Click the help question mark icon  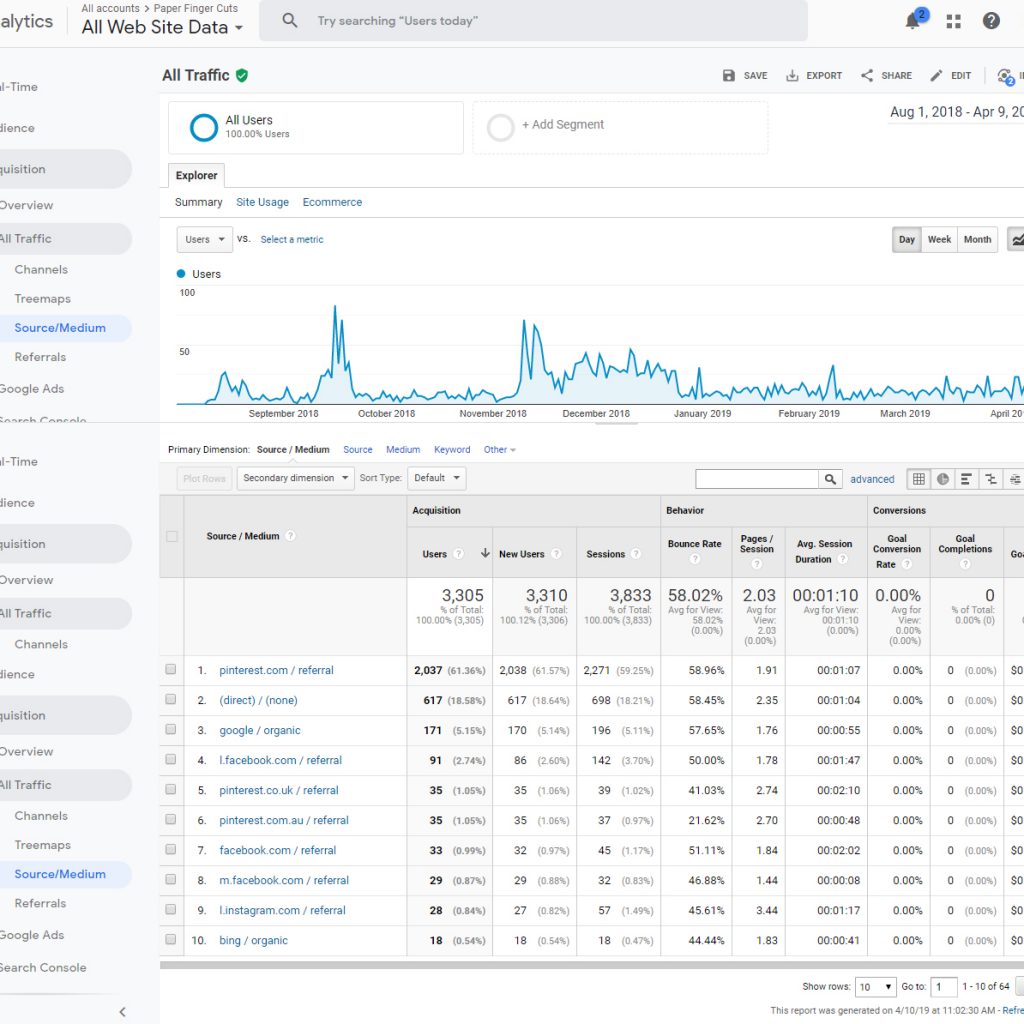point(991,21)
